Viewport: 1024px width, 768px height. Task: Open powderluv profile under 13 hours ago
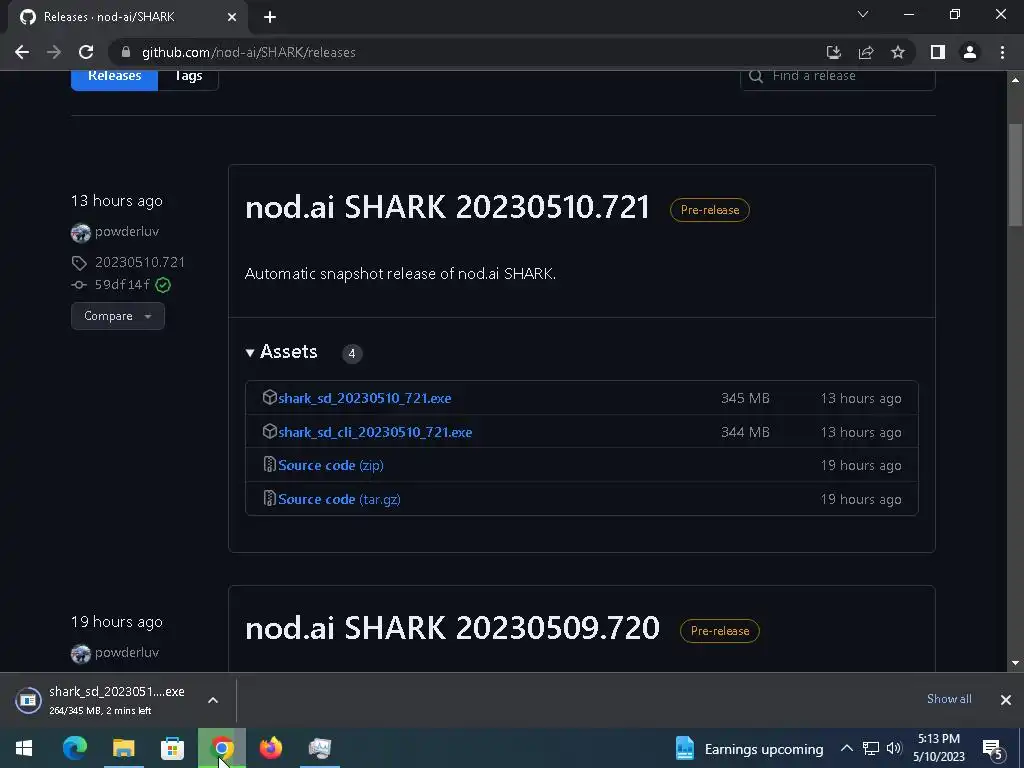127,231
